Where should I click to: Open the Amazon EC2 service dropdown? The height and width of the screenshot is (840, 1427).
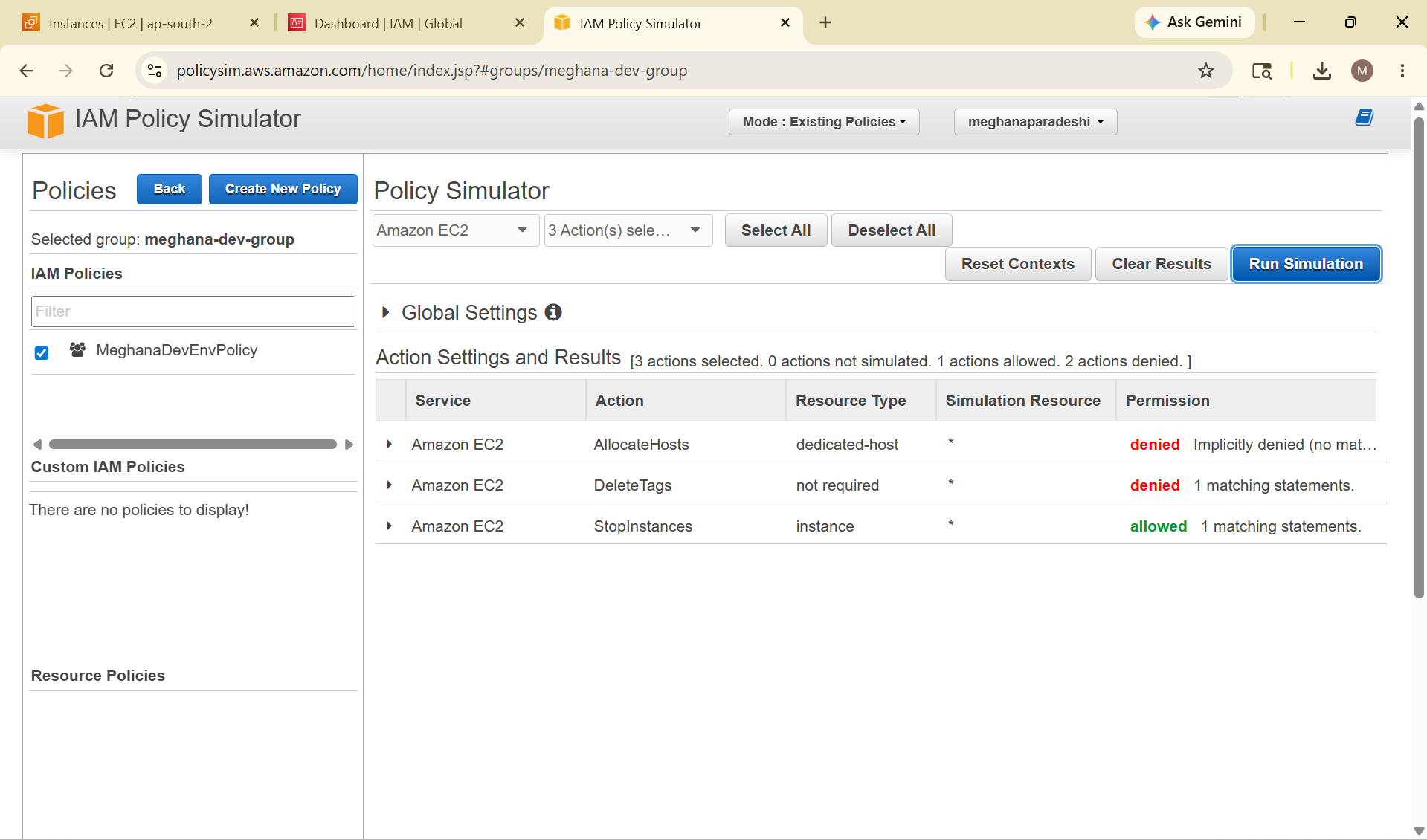click(x=455, y=230)
